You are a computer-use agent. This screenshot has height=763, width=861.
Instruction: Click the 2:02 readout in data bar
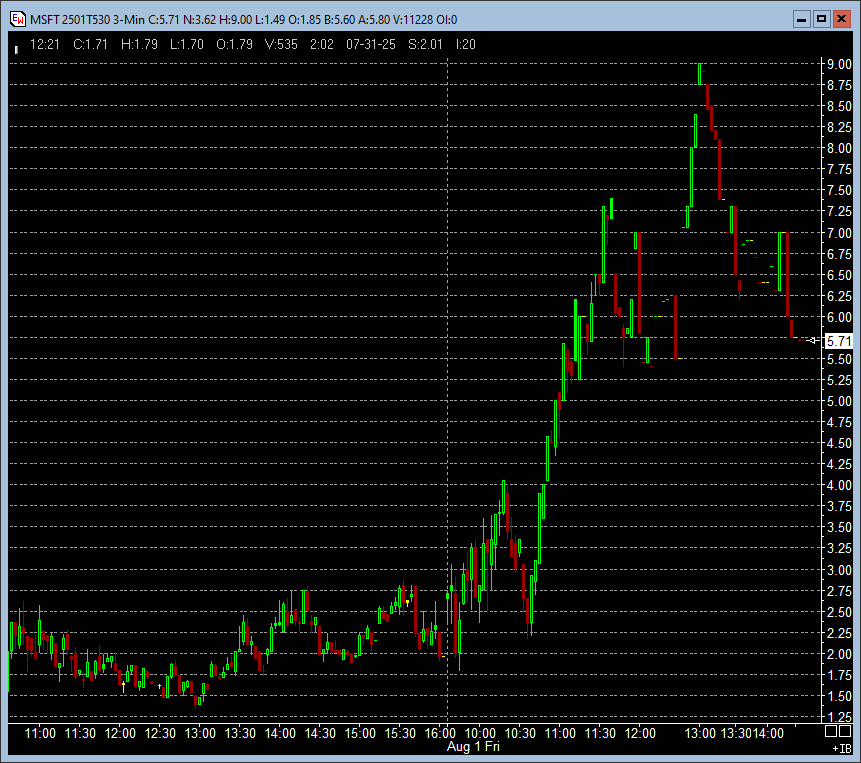pyautogui.click(x=322, y=44)
